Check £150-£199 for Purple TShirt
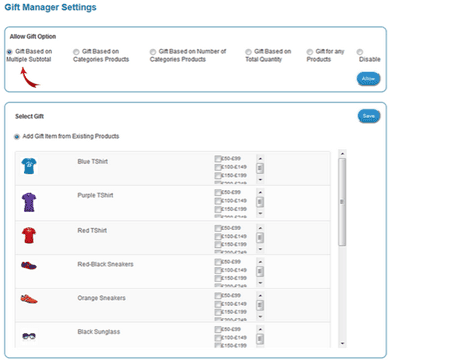 [218, 209]
